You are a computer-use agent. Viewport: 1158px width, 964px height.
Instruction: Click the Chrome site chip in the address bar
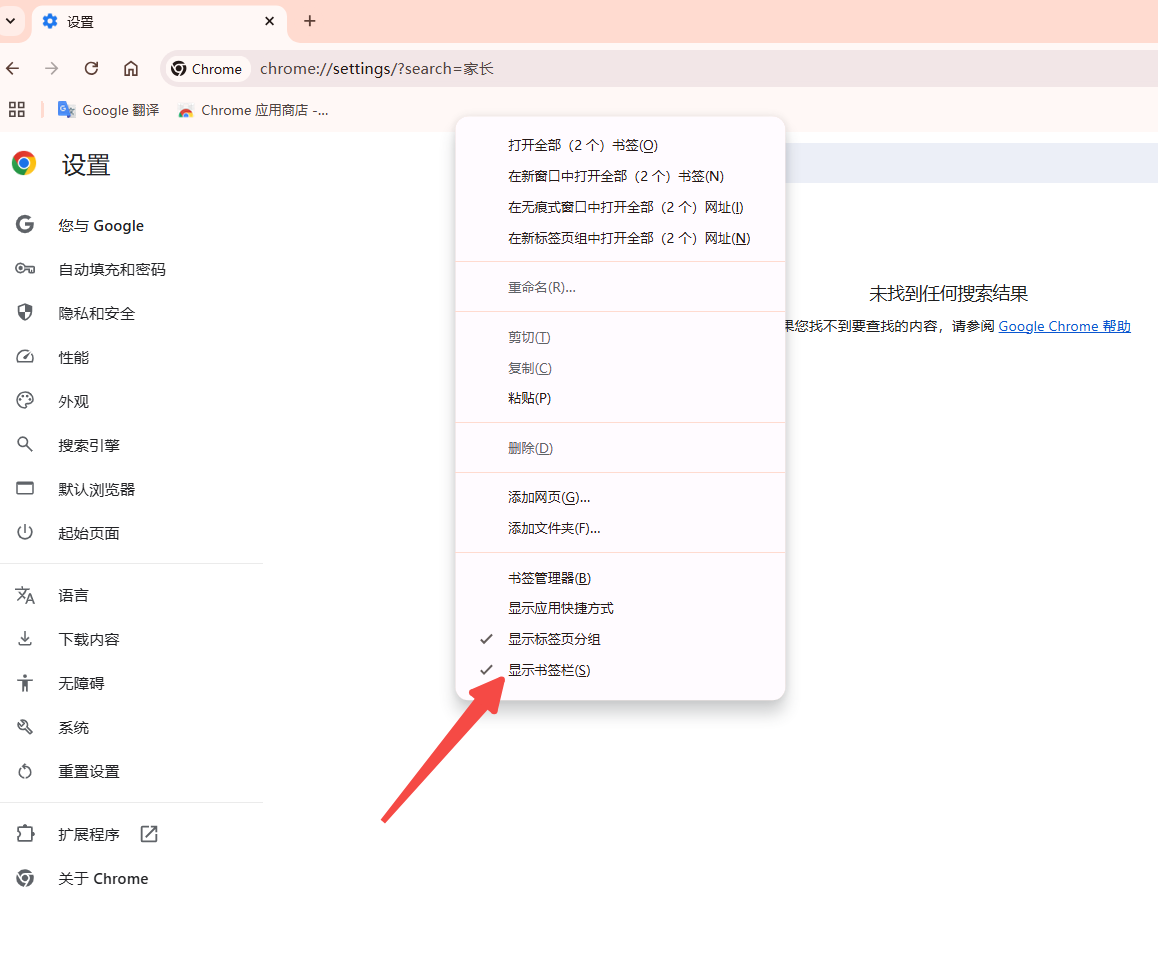pyautogui.click(x=207, y=69)
